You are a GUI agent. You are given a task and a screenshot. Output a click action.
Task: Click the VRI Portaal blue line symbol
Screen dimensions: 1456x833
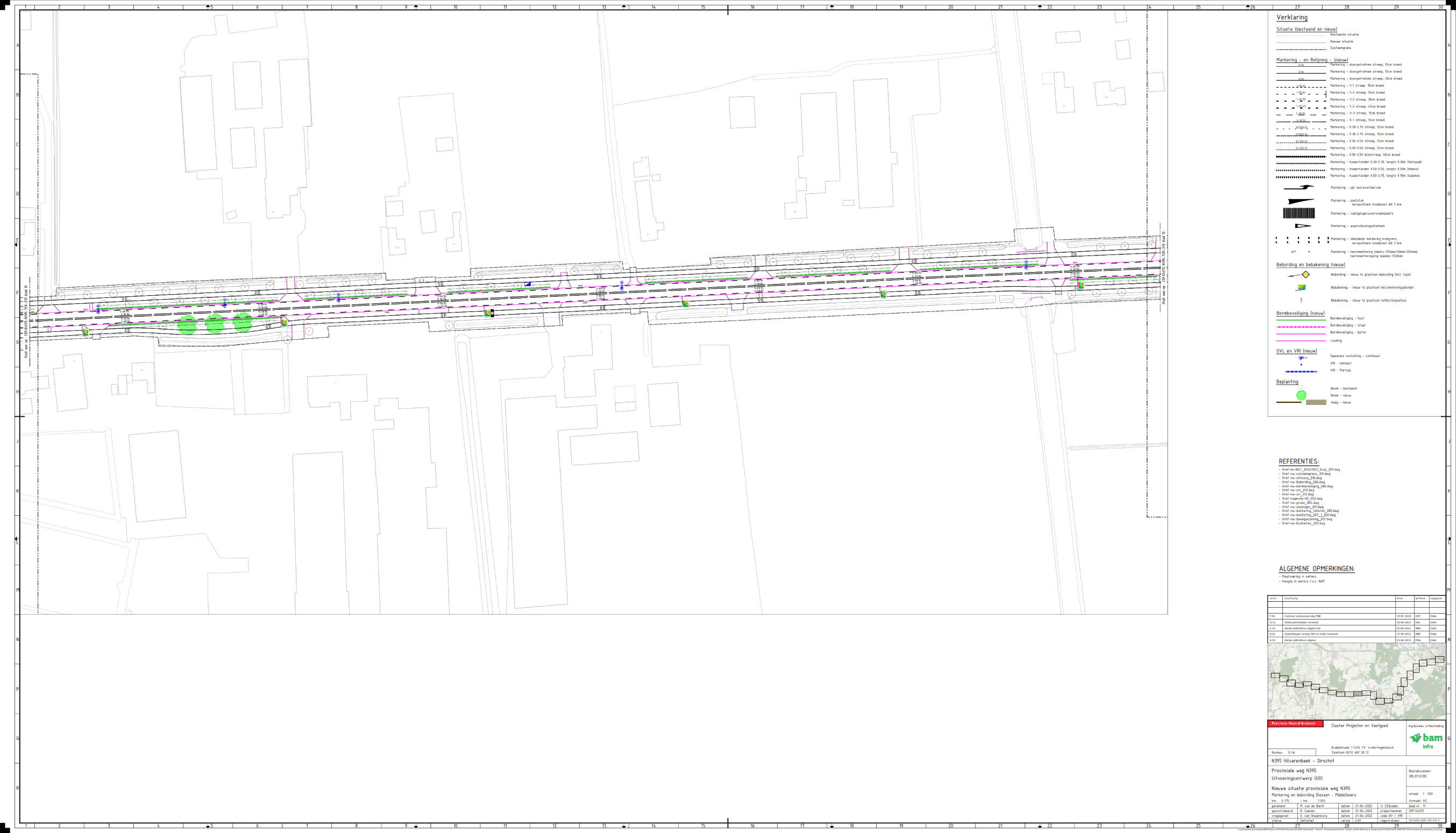pyautogui.click(x=1301, y=371)
